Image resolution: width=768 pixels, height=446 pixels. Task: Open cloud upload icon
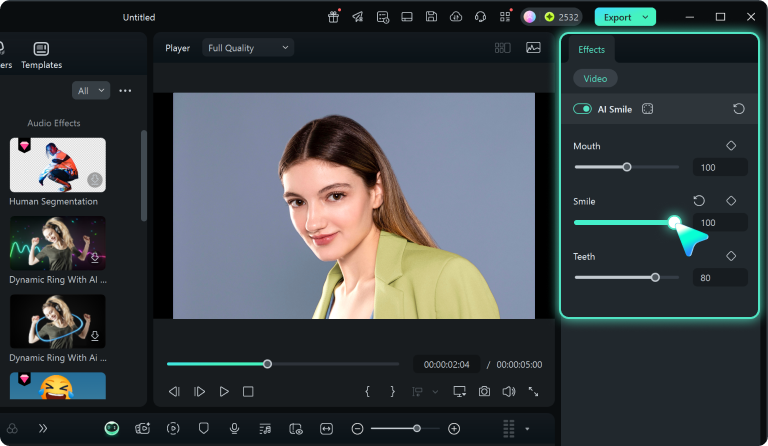(456, 17)
